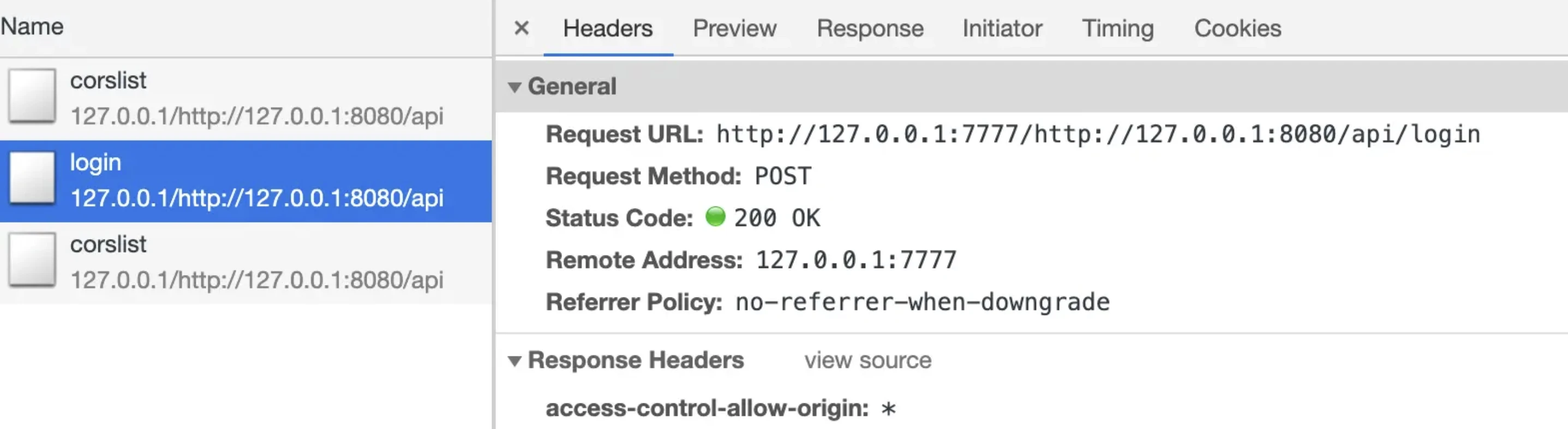This screenshot has width=1568, height=429.
Task: Click the Request URL value
Action: (1098, 134)
